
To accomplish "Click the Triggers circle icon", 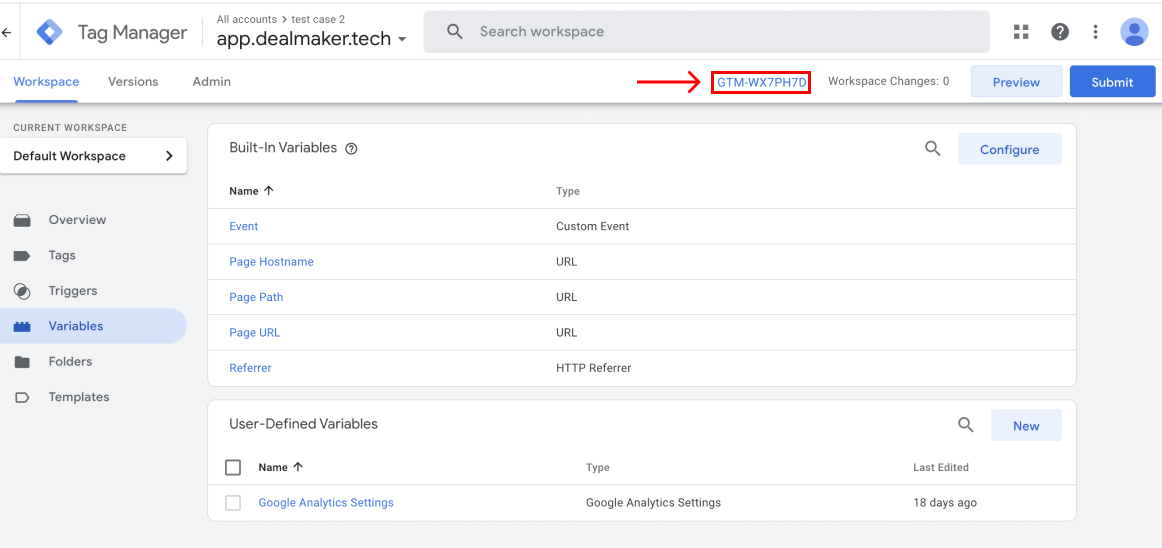I will 22,291.
